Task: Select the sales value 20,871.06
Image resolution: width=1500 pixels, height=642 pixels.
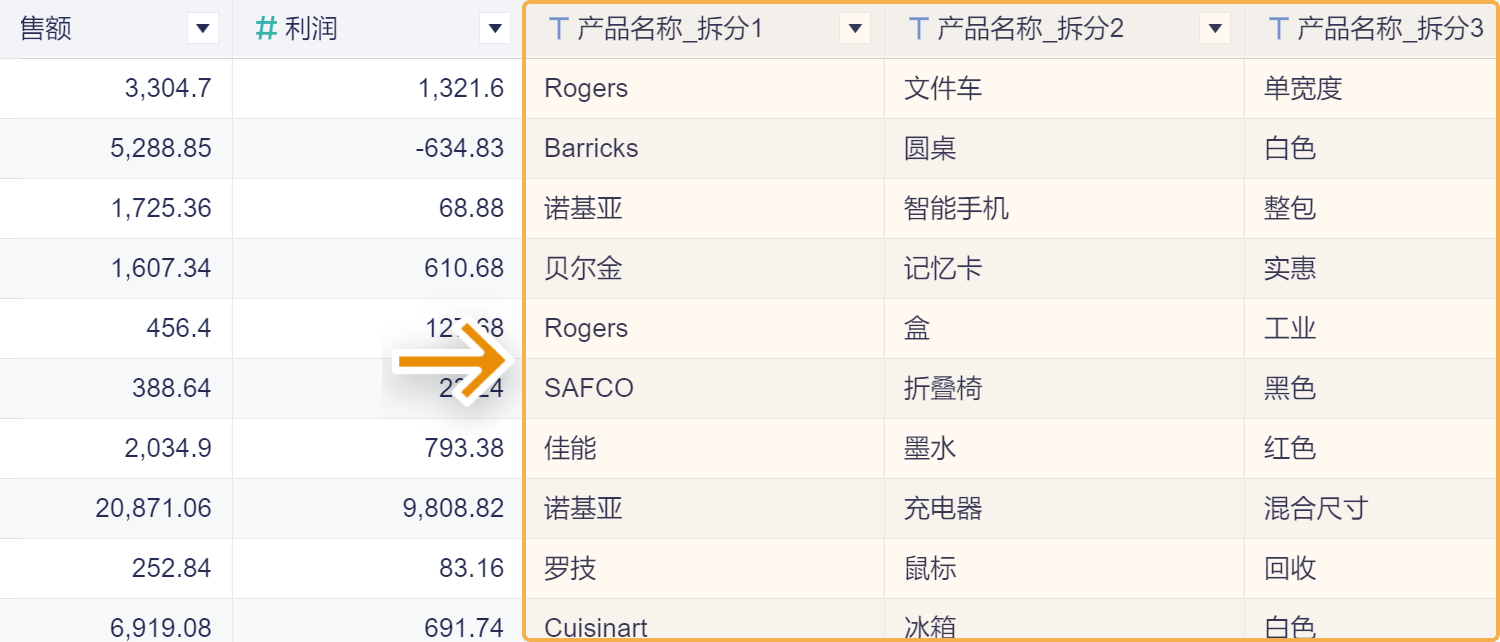Action: [x=154, y=509]
